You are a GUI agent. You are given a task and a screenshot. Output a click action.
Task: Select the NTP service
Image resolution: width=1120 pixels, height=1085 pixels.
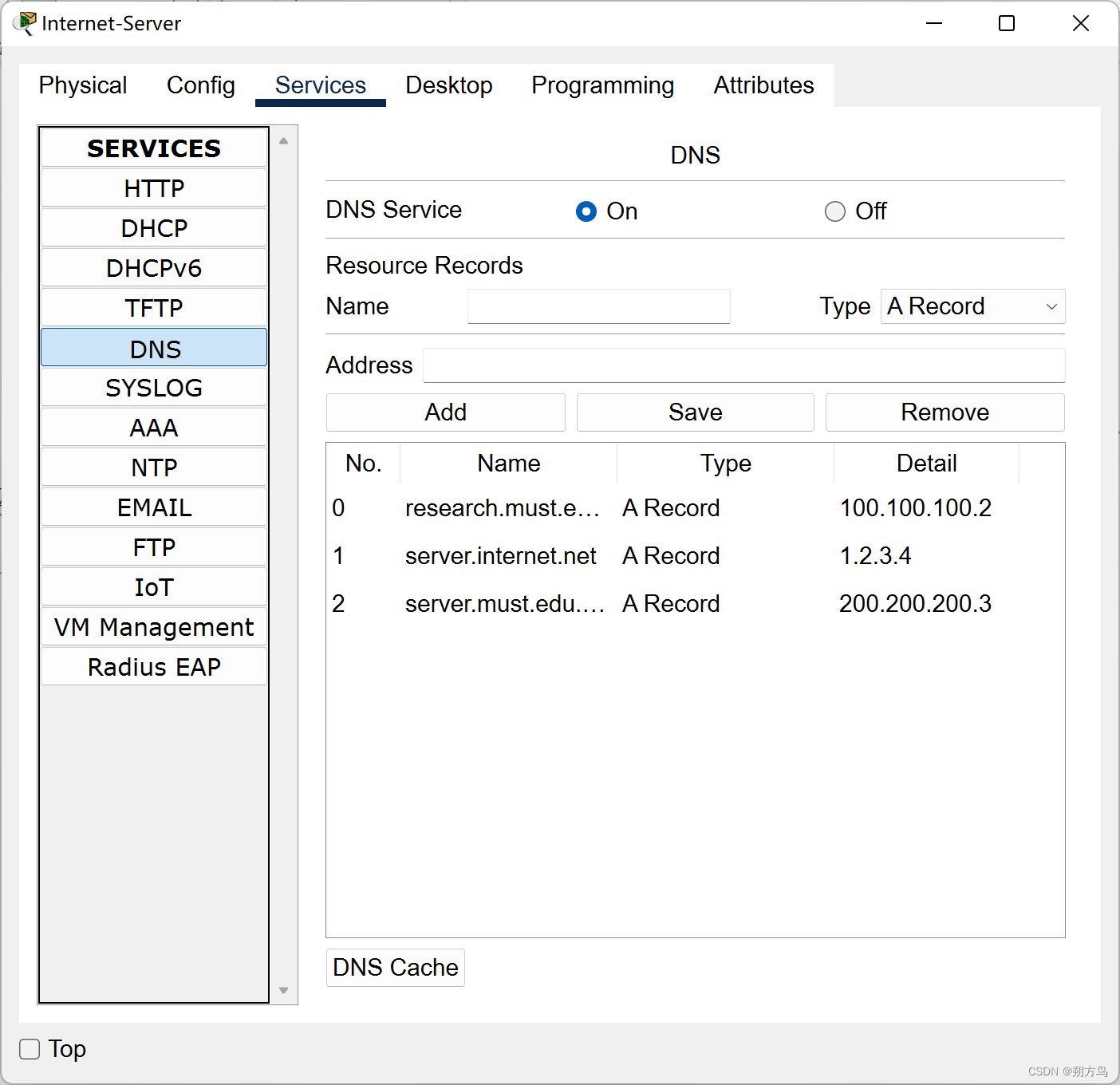pos(154,468)
